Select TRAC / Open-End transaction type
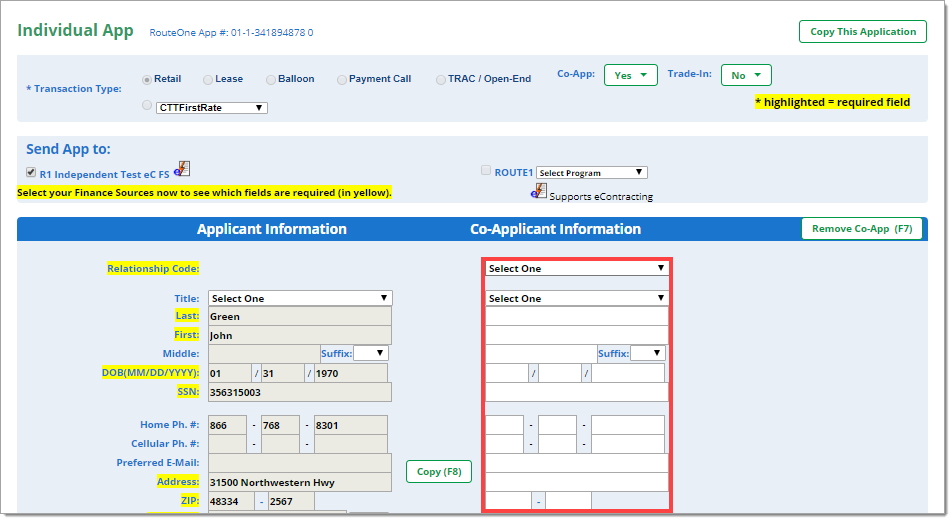 [x=441, y=80]
